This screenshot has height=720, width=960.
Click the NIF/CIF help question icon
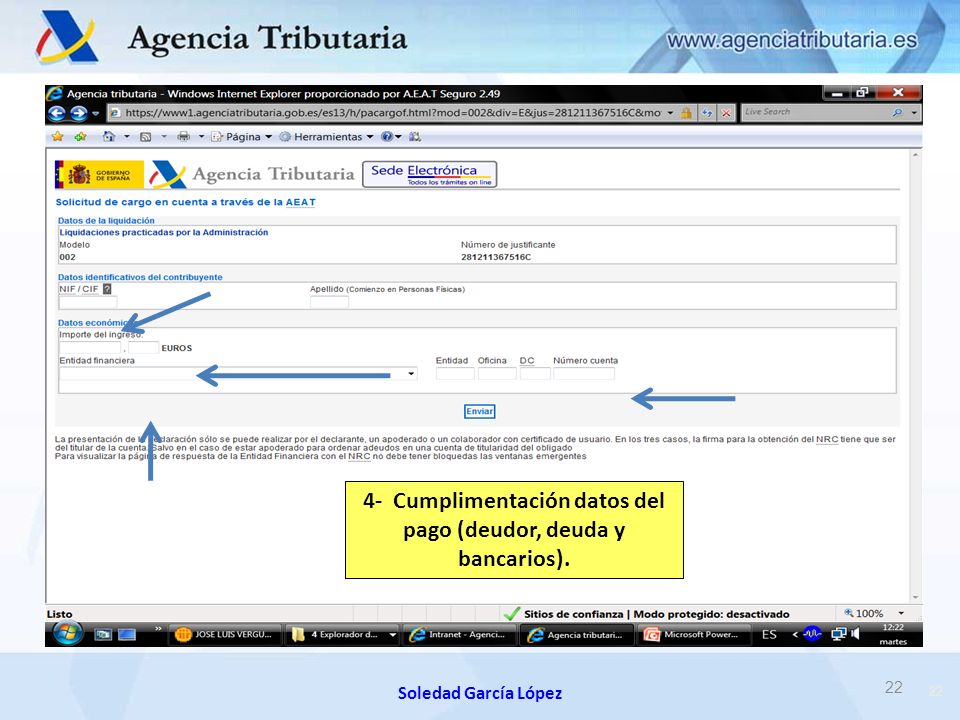tap(107, 289)
